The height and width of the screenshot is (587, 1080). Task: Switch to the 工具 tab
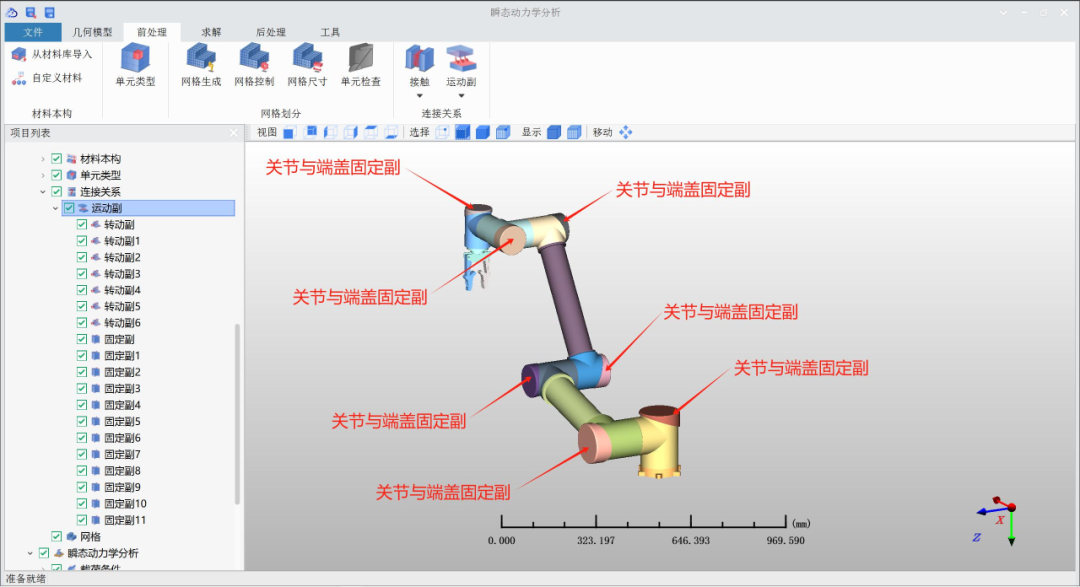(330, 32)
